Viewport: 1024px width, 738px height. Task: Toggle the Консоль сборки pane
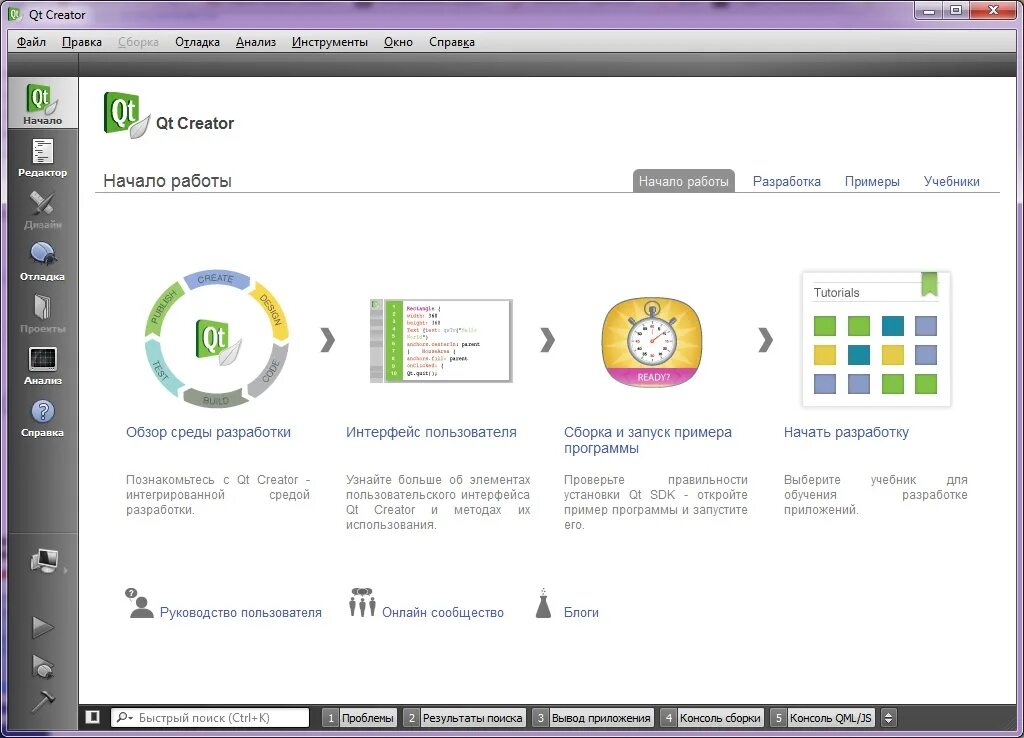click(x=712, y=718)
